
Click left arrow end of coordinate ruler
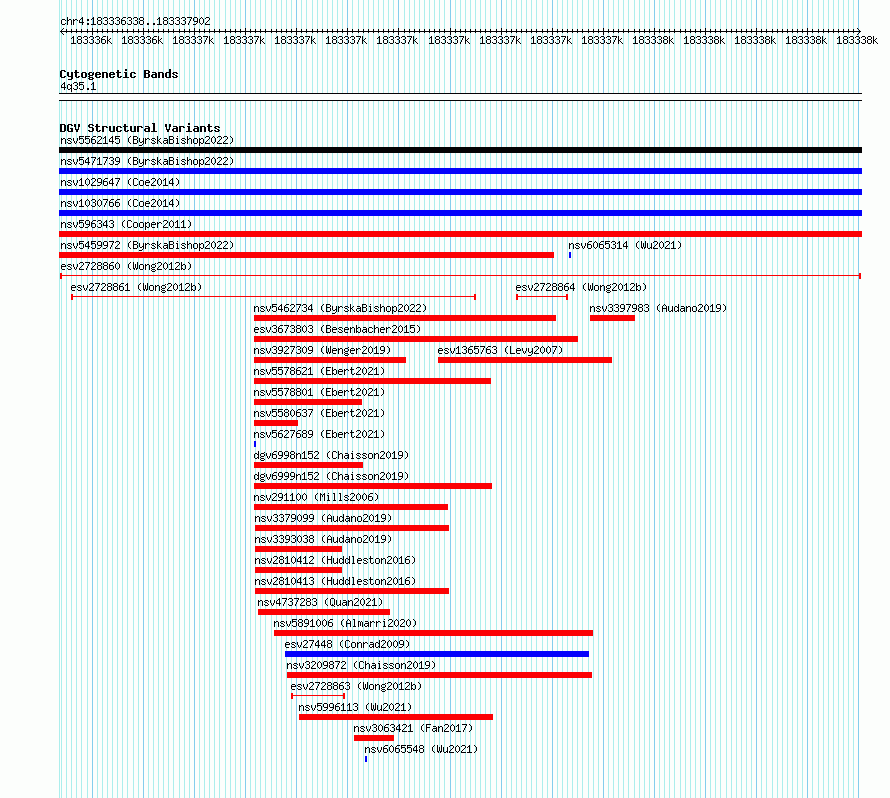62,31
